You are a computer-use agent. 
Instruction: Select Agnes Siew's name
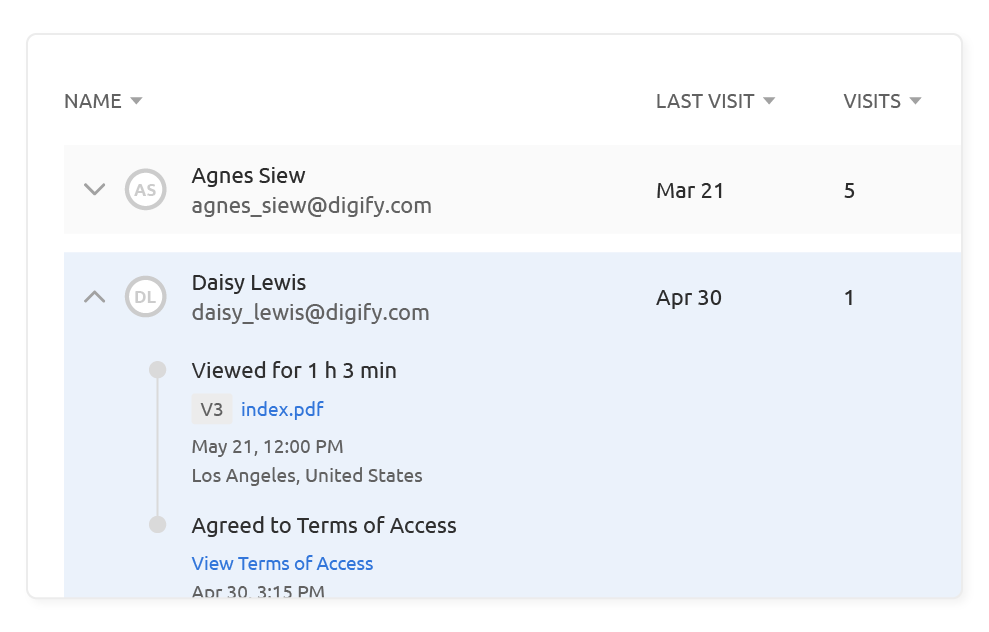248,176
